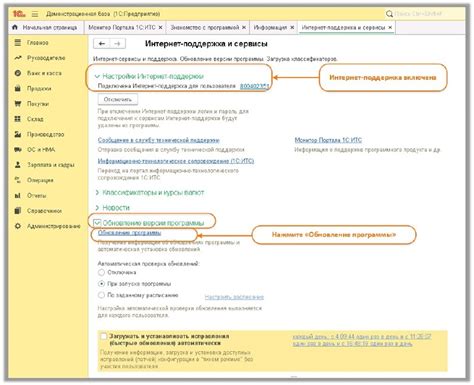
Task: Open Главное section icon in sidebar
Action: [18, 42]
